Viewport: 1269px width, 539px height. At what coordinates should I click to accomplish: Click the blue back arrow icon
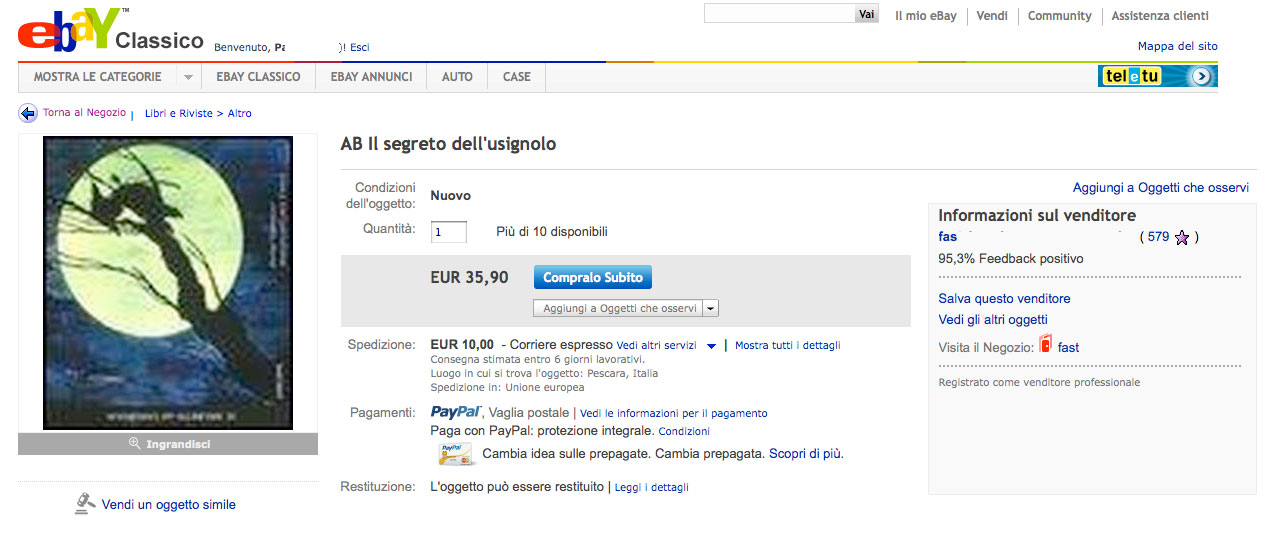click(x=28, y=113)
